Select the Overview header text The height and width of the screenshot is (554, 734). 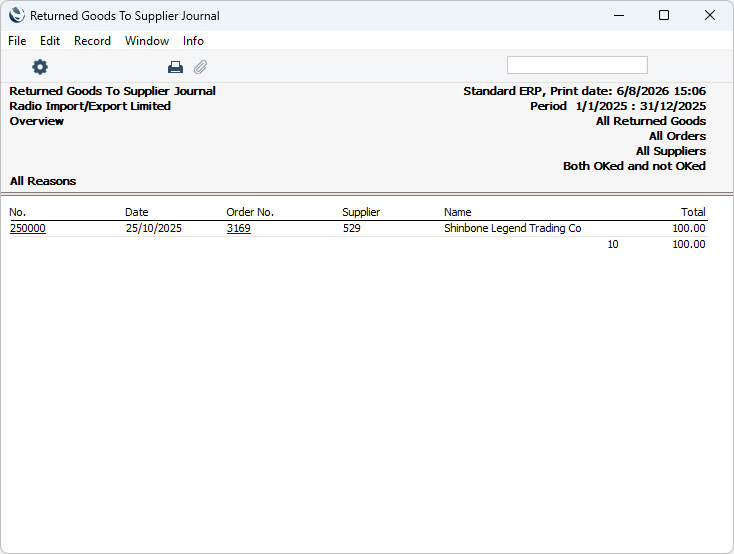(37, 121)
